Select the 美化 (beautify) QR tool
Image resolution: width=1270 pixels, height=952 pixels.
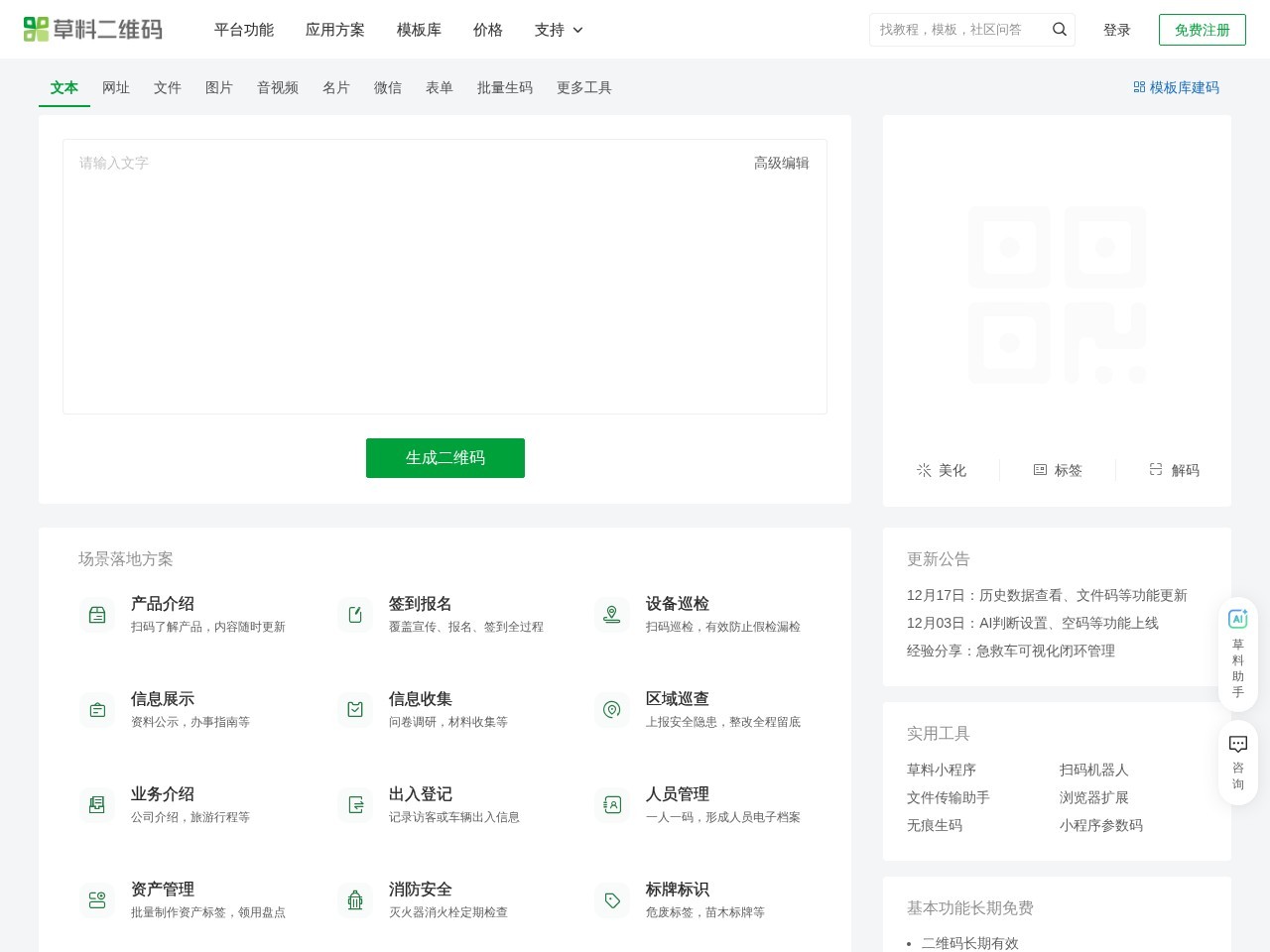pyautogui.click(x=942, y=470)
